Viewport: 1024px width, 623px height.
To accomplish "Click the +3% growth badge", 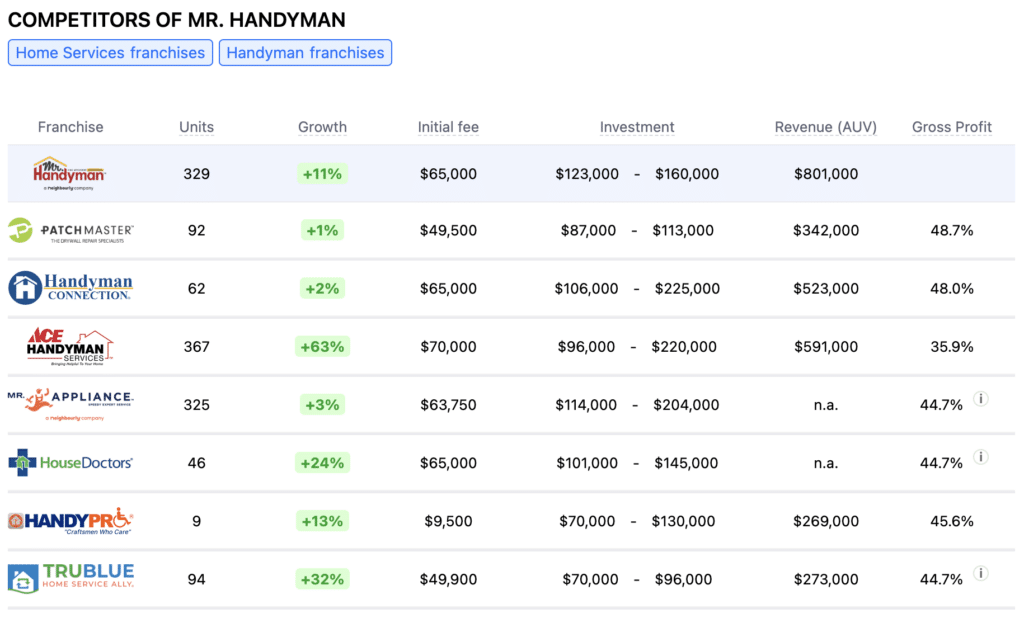I will [322, 405].
